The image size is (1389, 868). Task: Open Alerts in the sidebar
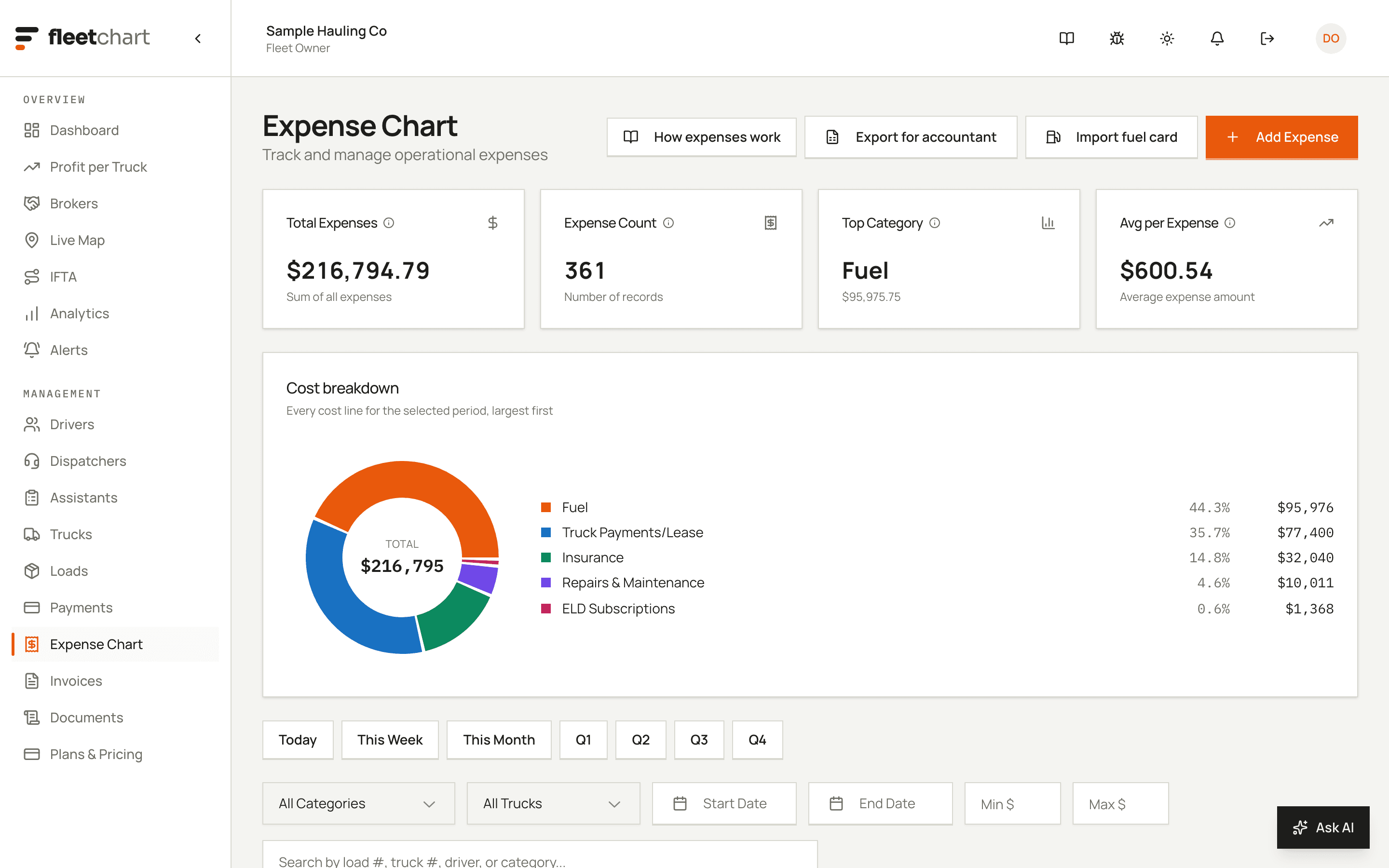115,350
